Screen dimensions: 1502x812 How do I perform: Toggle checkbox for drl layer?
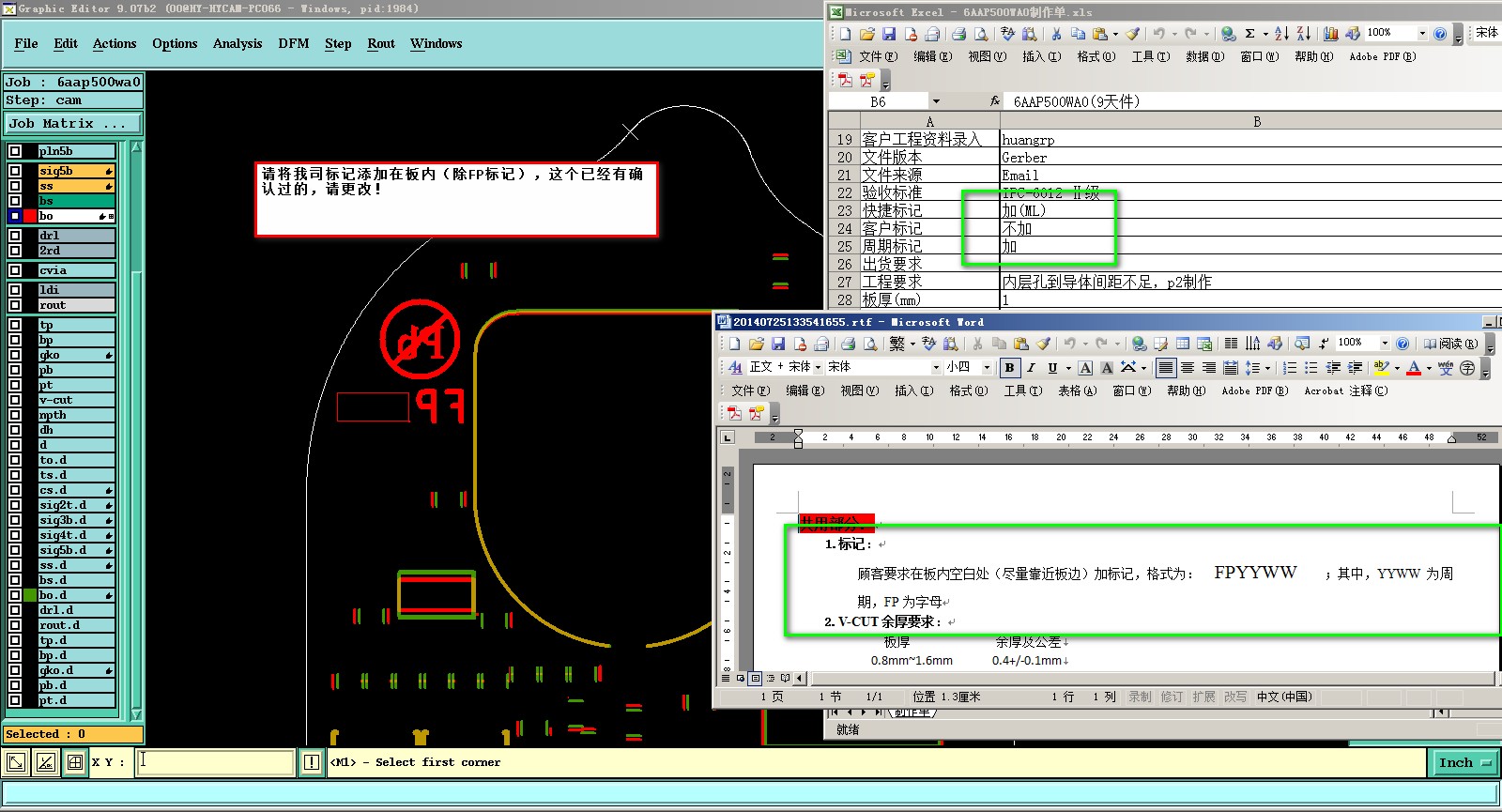[x=15, y=236]
